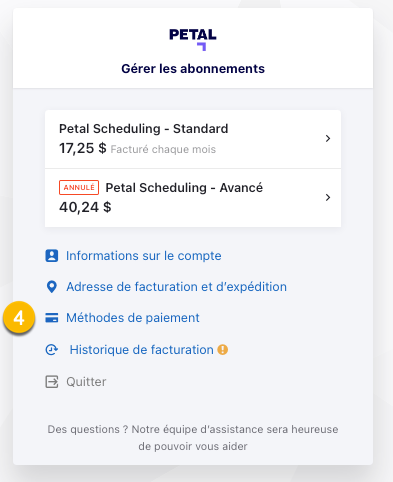The height and width of the screenshot is (482, 393).
Task: Click the location pin address icon
Action: point(52,287)
